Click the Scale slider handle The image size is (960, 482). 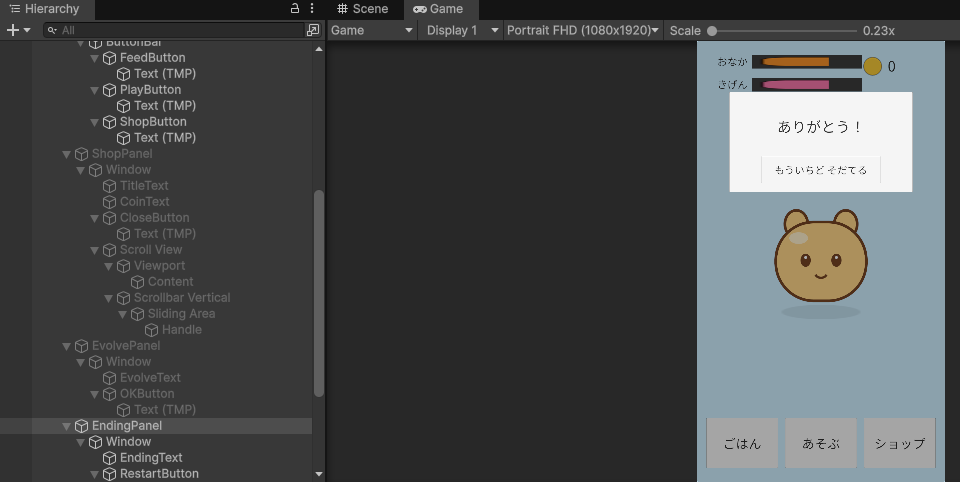[x=712, y=31]
